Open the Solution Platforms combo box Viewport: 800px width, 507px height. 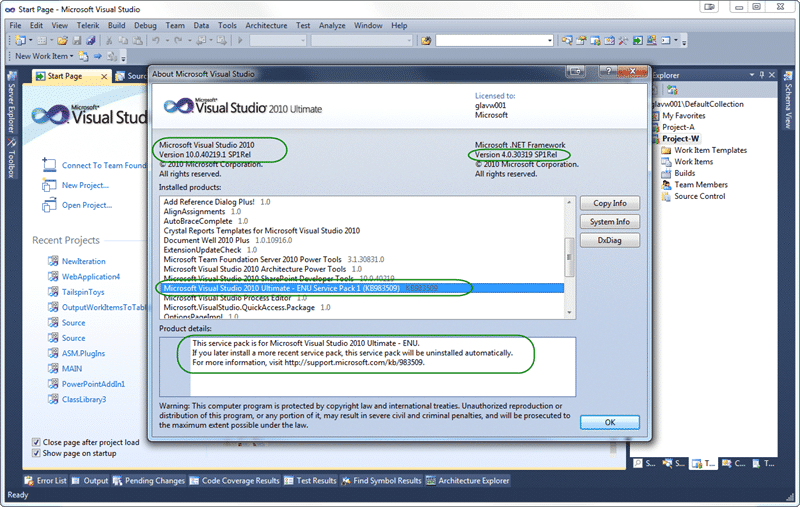[362, 40]
